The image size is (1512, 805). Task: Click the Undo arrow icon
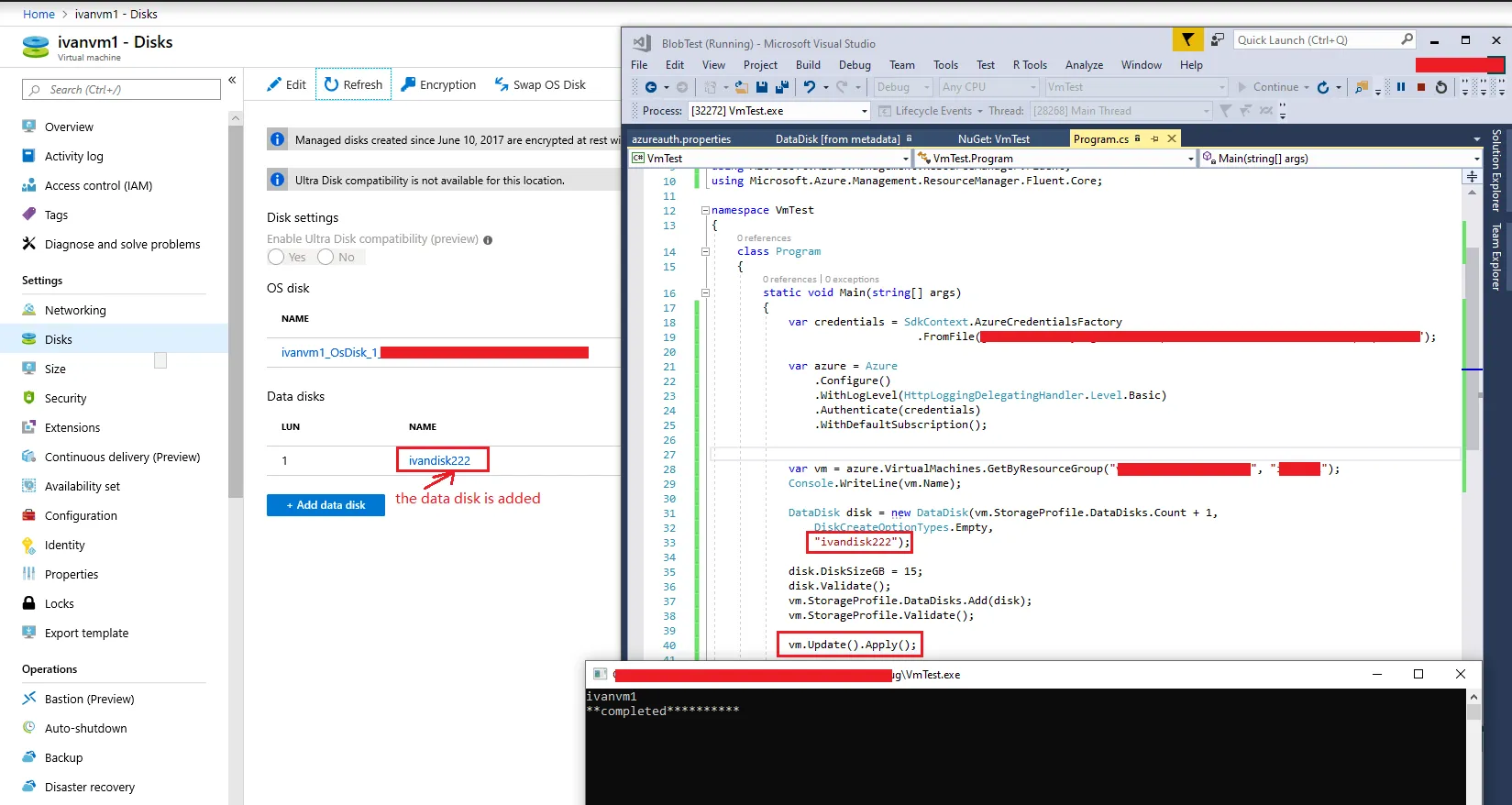coord(810,87)
